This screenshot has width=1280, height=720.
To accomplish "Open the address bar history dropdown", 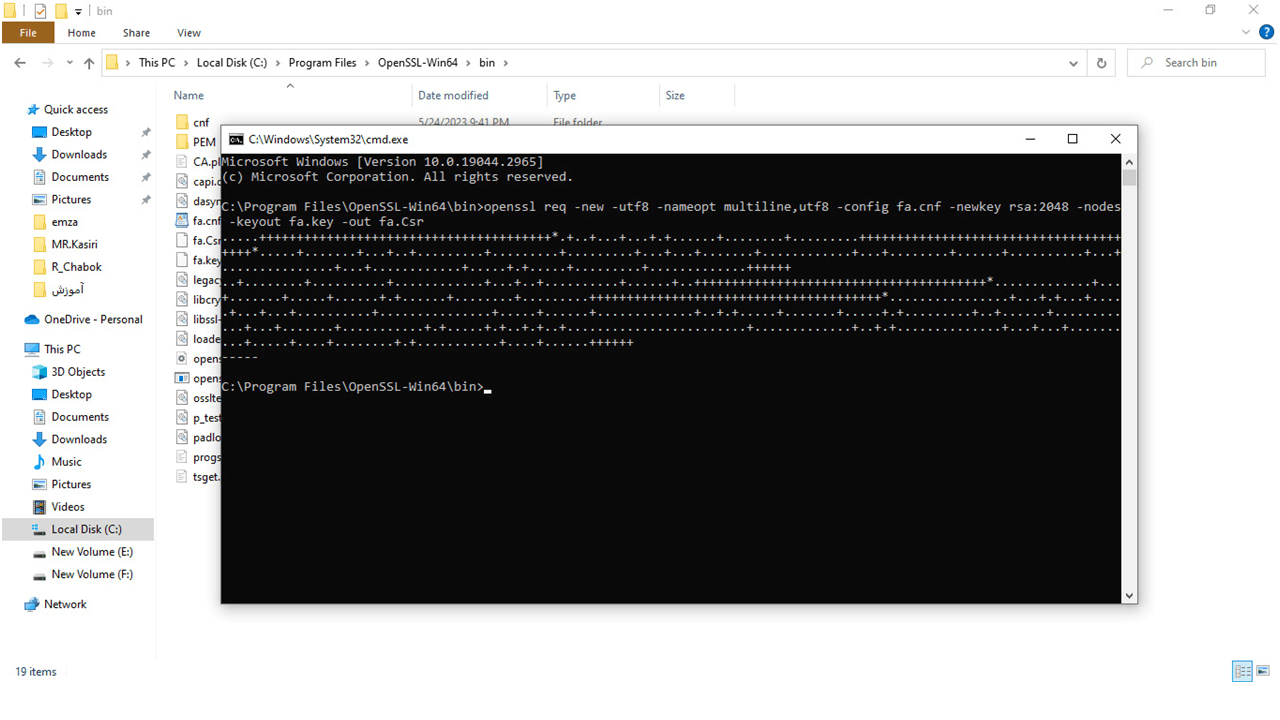I will [1073, 63].
